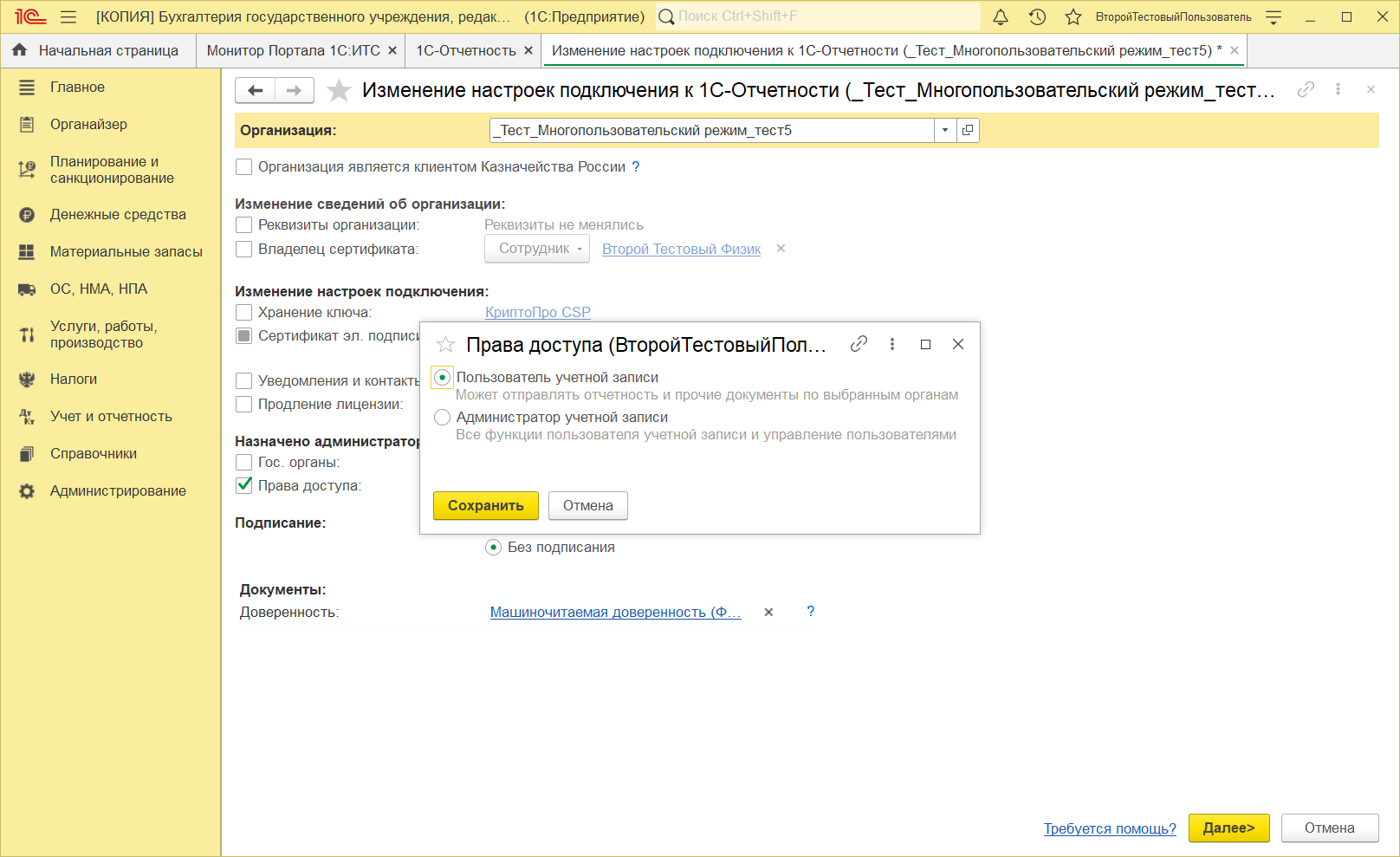
Task: Open Второй Тестовый Физик link
Action: point(682,250)
